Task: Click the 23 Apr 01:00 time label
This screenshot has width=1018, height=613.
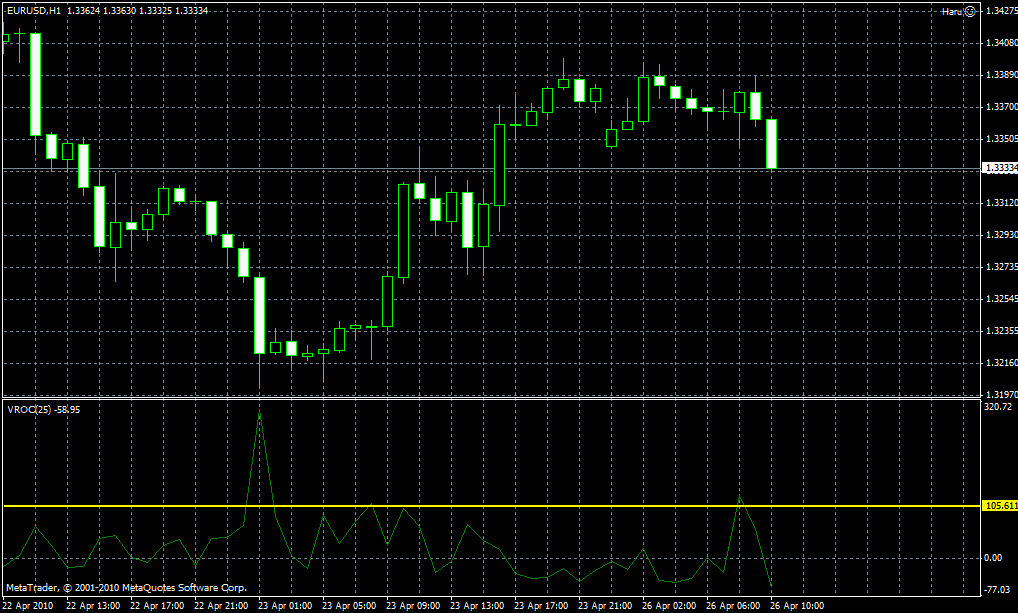Action: point(283,606)
